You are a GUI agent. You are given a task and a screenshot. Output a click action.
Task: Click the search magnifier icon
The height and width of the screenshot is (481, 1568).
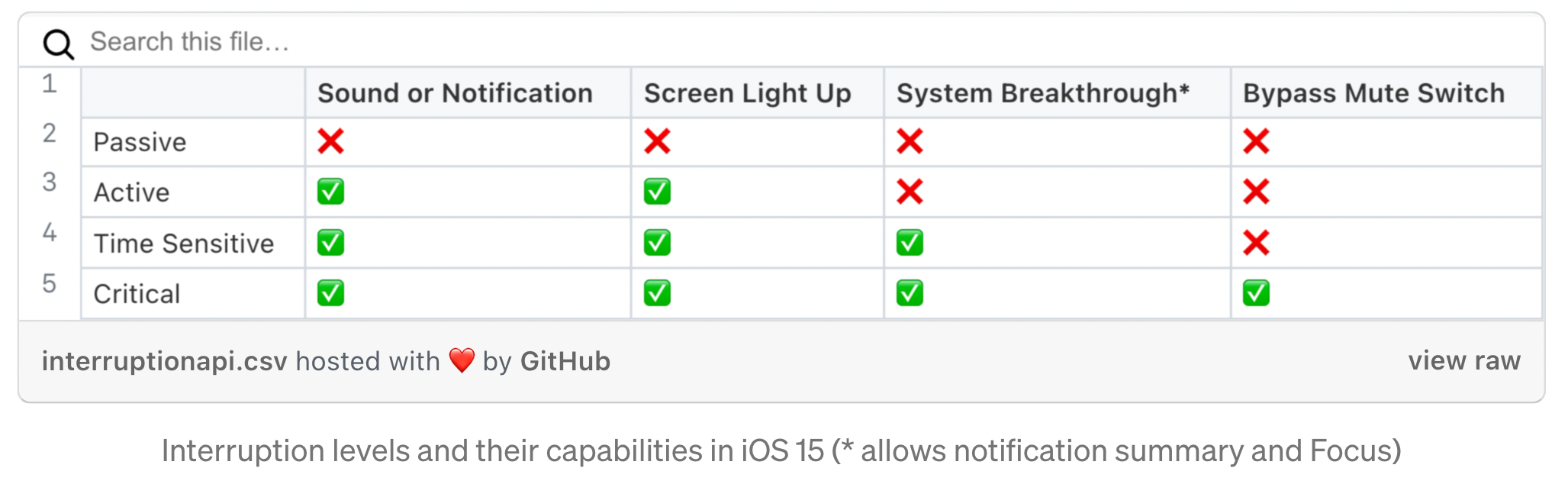coord(58,44)
